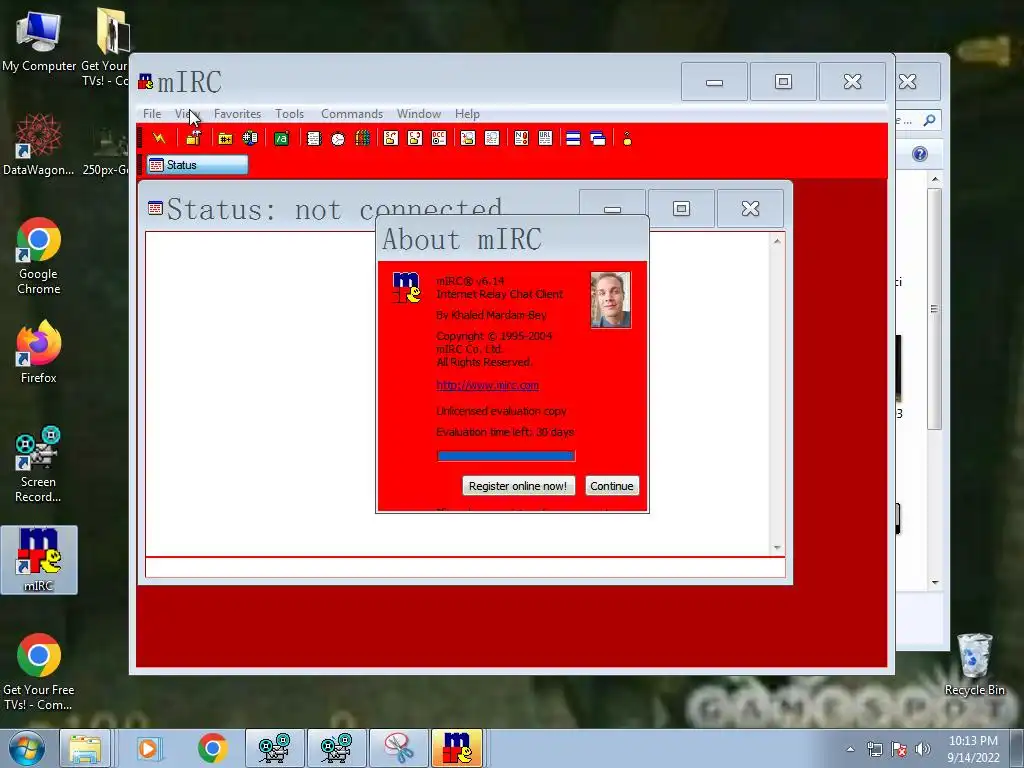The width and height of the screenshot is (1024, 768).
Task: Open the Scripts Editor /a icon
Action: point(281,138)
